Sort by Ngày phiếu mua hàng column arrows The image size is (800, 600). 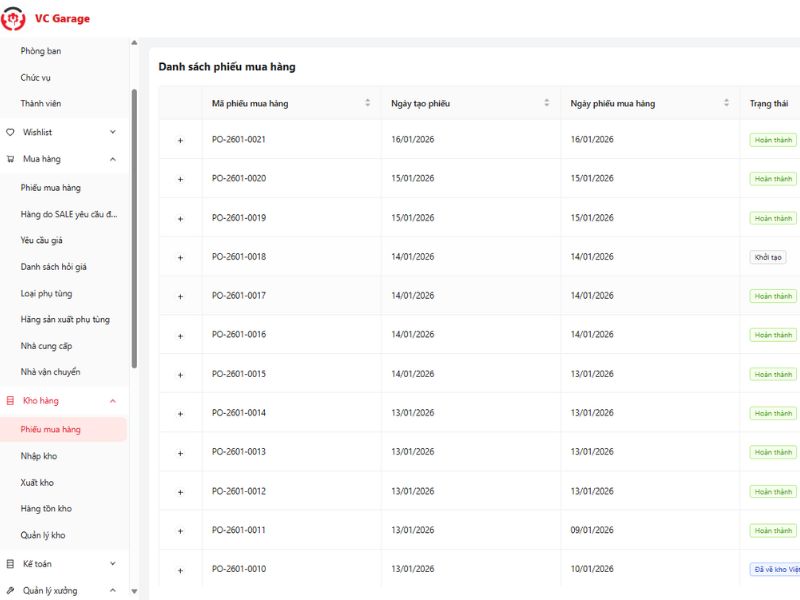pyautogui.click(x=727, y=103)
